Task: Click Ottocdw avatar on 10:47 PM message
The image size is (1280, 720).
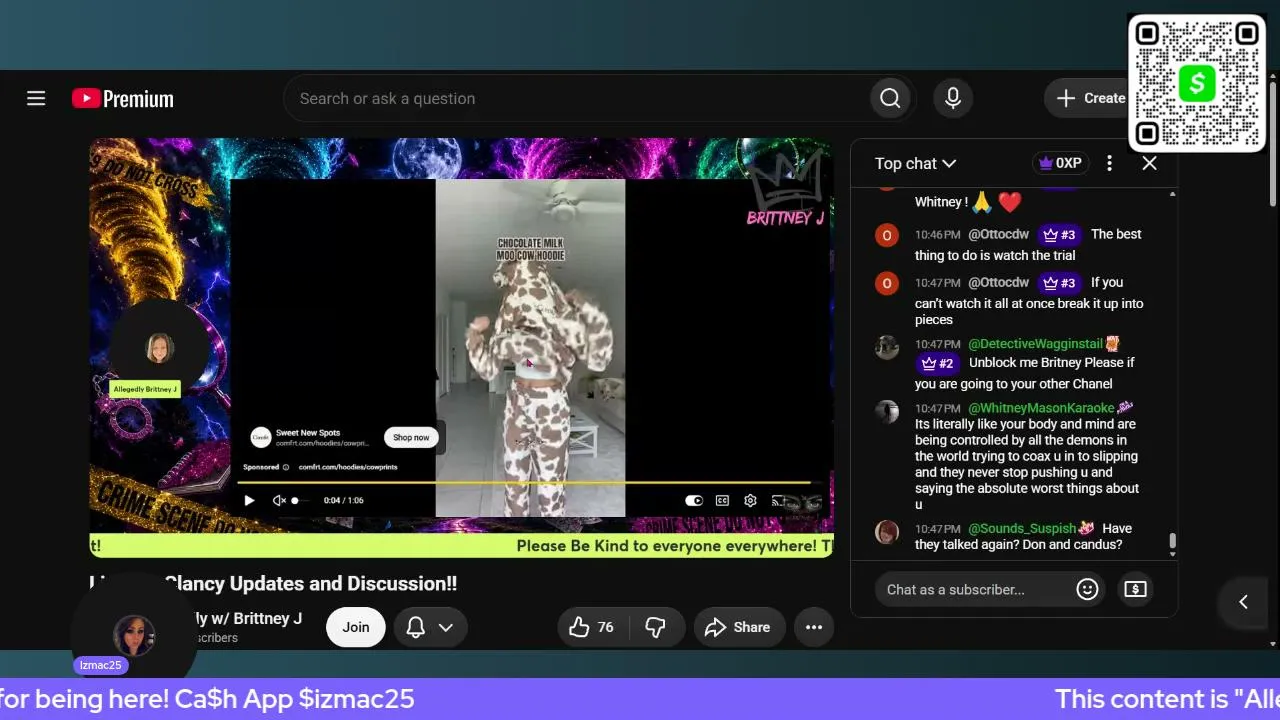Action: tap(887, 283)
